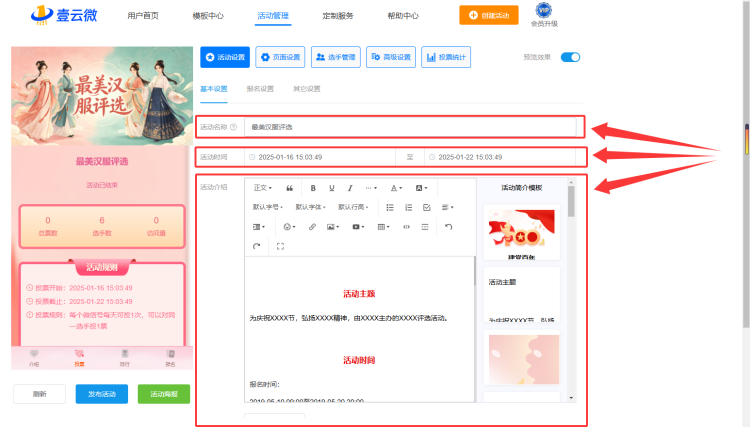Click the 壹云微 logo
Image resolution: width=750 pixels, height=427 pixels.
[64, 15]
